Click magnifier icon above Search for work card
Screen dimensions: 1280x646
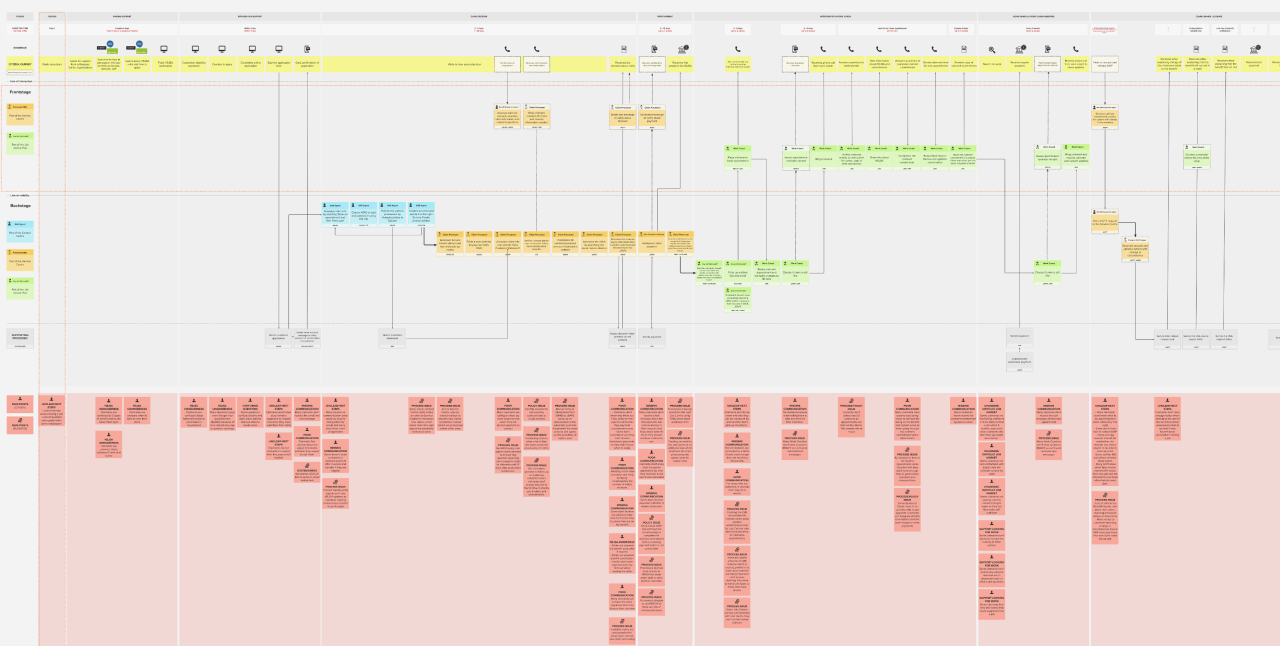tap(992, 49)
